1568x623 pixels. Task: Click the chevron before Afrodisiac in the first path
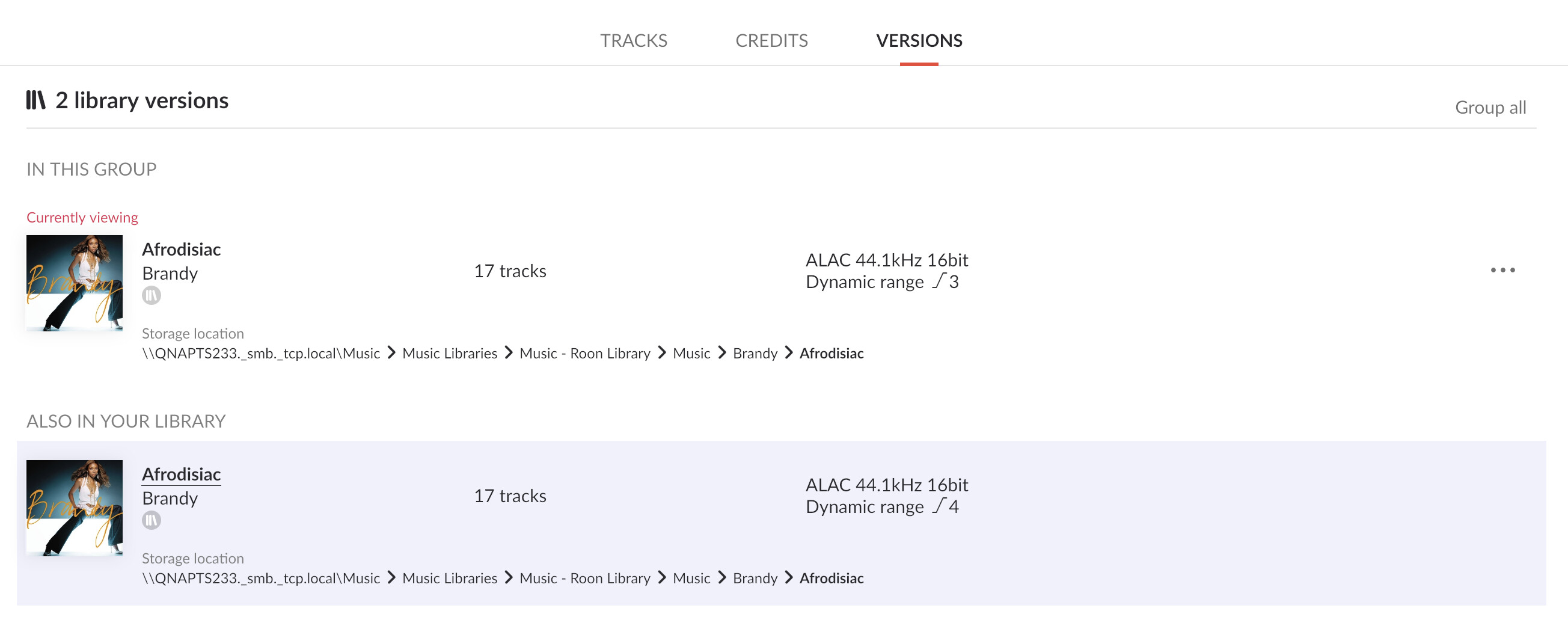(788, 352)
